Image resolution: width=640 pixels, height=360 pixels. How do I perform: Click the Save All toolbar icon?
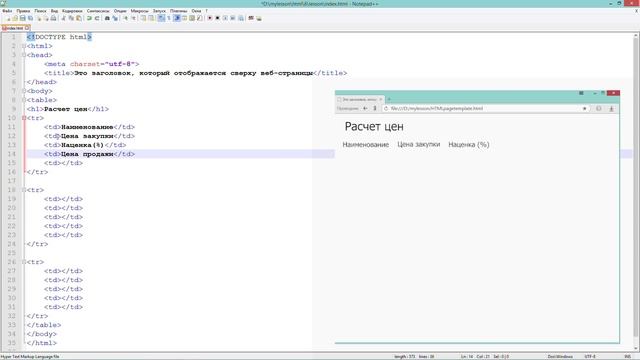click(30, 18)
